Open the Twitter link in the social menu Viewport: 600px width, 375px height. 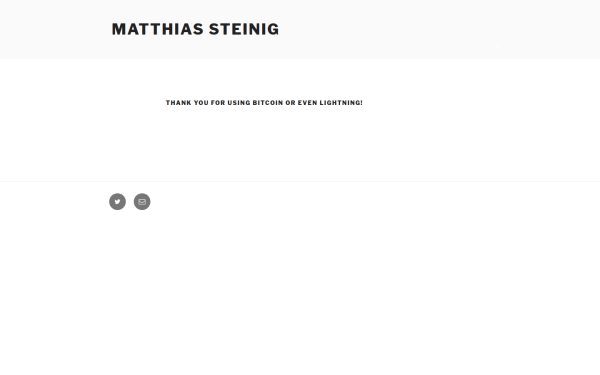pos(117,202)
